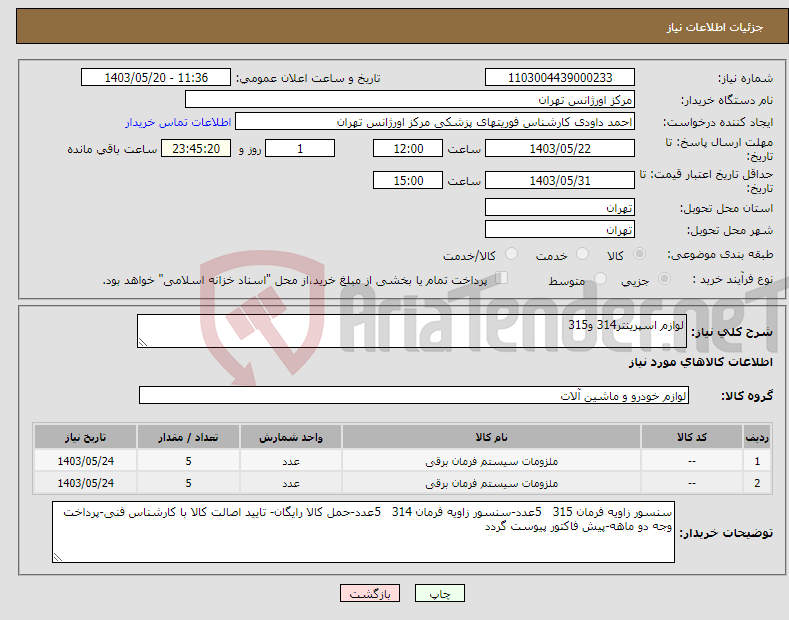The image size is (789, 620).
Task: Click the واحد شمارش column header
Action: [x=291, y=437]
